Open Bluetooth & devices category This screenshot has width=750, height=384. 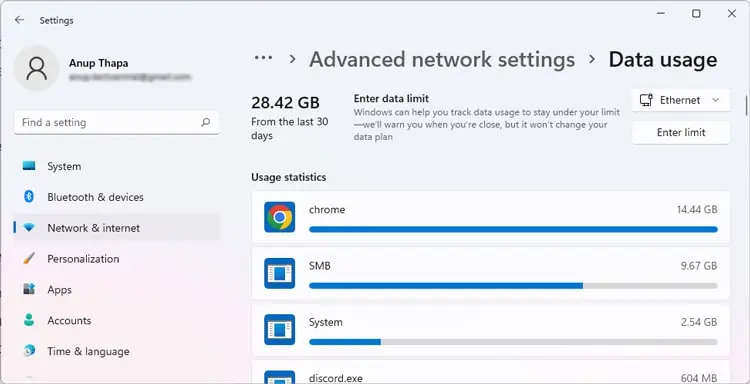pyautogui.click(x=116, y=197)
